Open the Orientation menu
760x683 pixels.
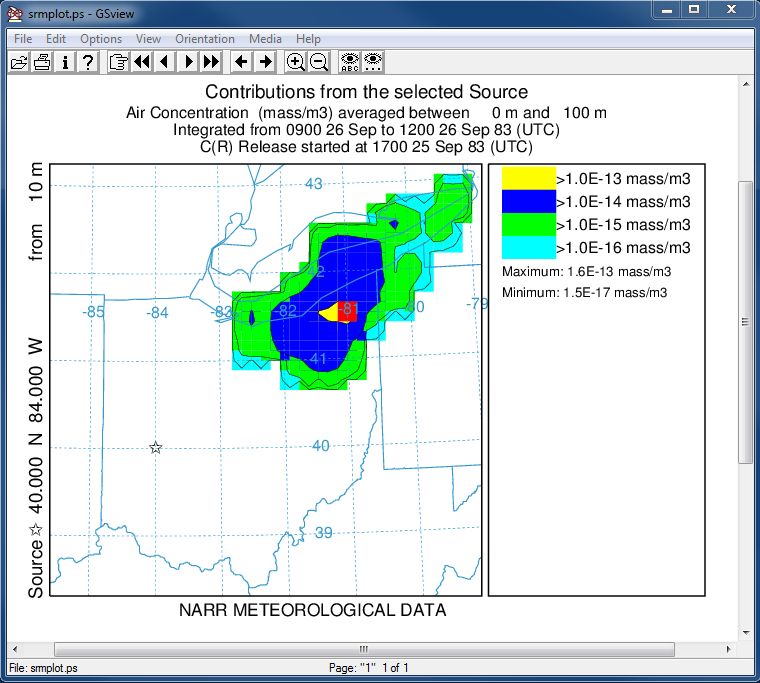204,39
